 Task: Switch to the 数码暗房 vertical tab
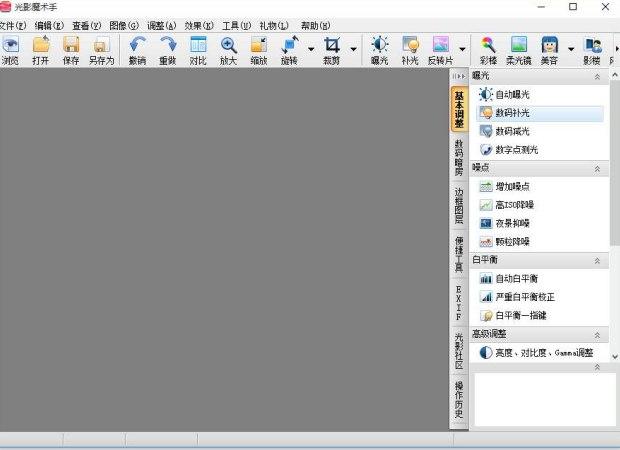459,159
